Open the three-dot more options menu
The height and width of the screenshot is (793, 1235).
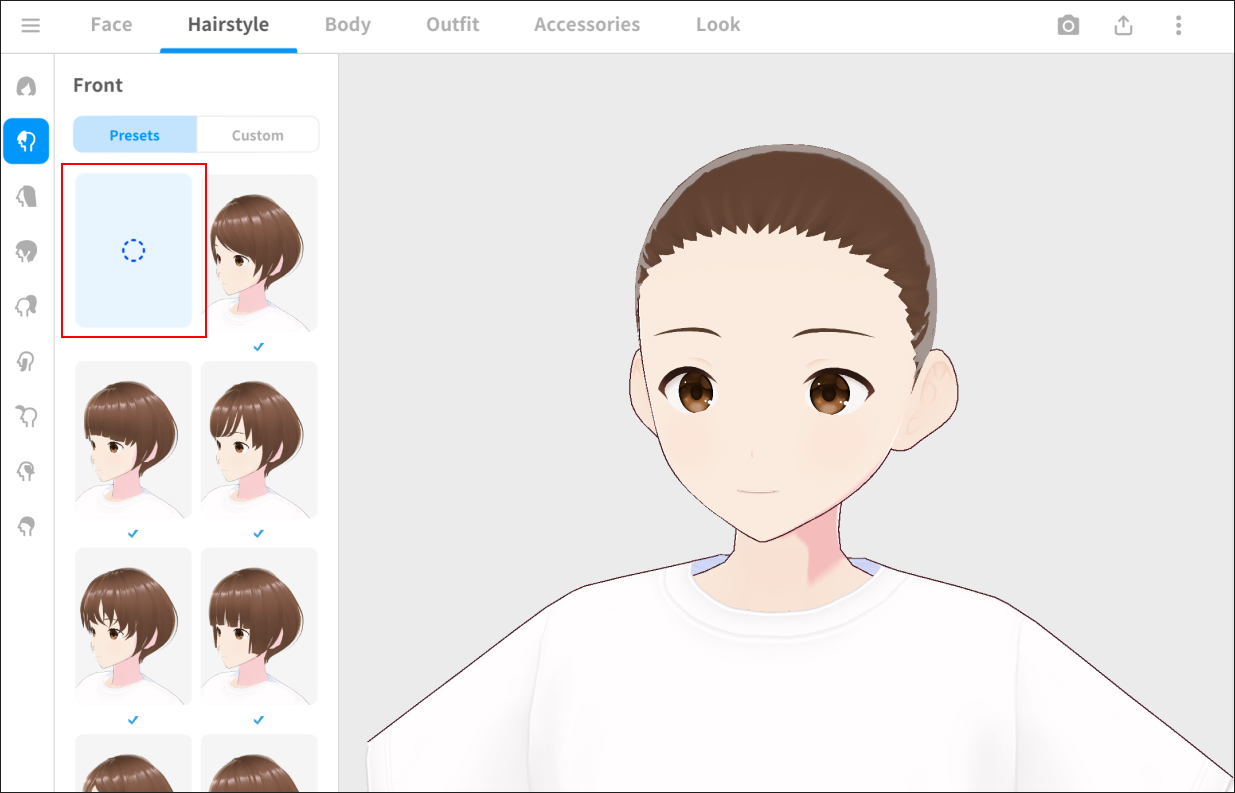click(x=1179, y=25)
